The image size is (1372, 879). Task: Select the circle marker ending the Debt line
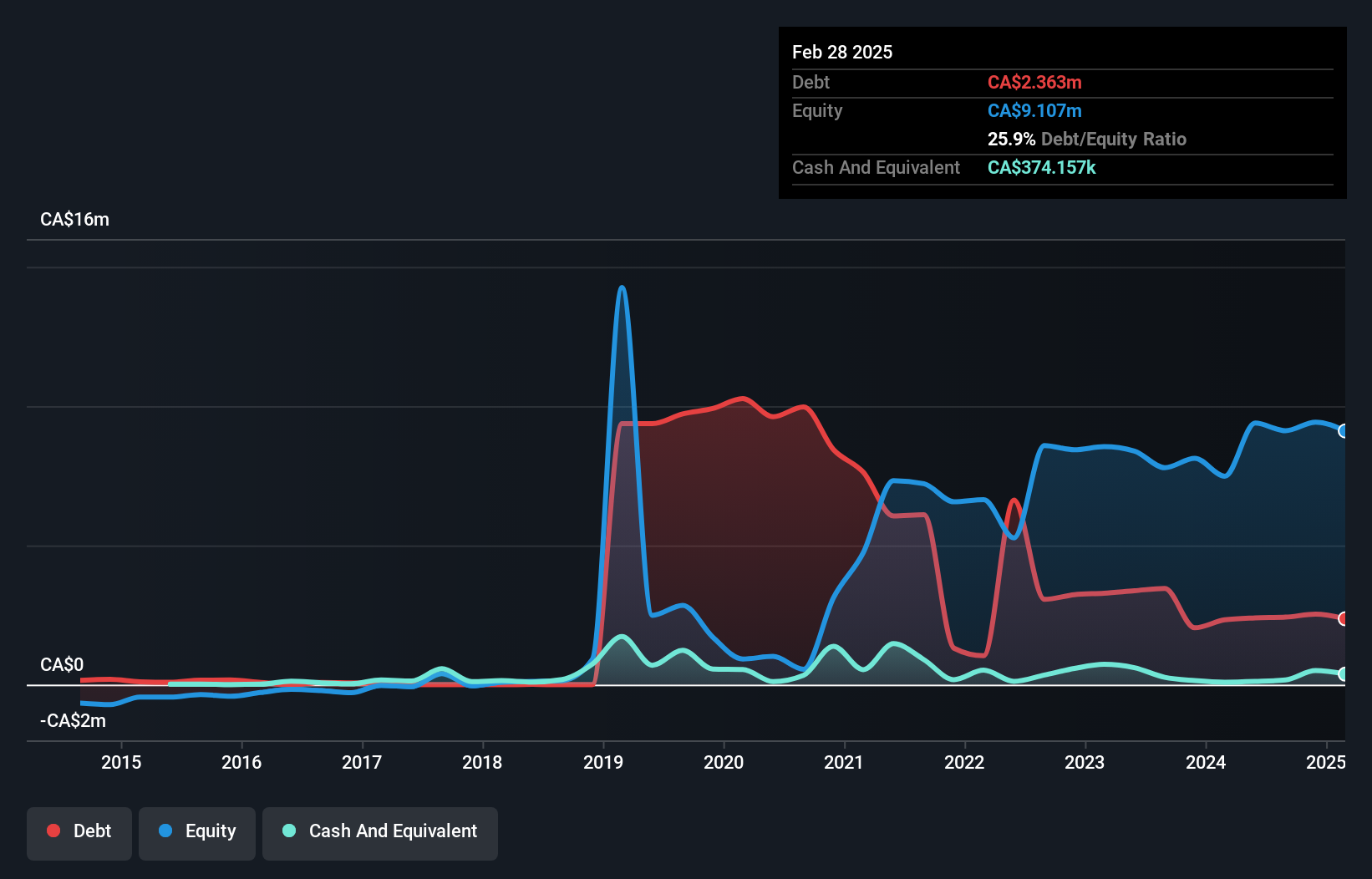(1342, 618)
